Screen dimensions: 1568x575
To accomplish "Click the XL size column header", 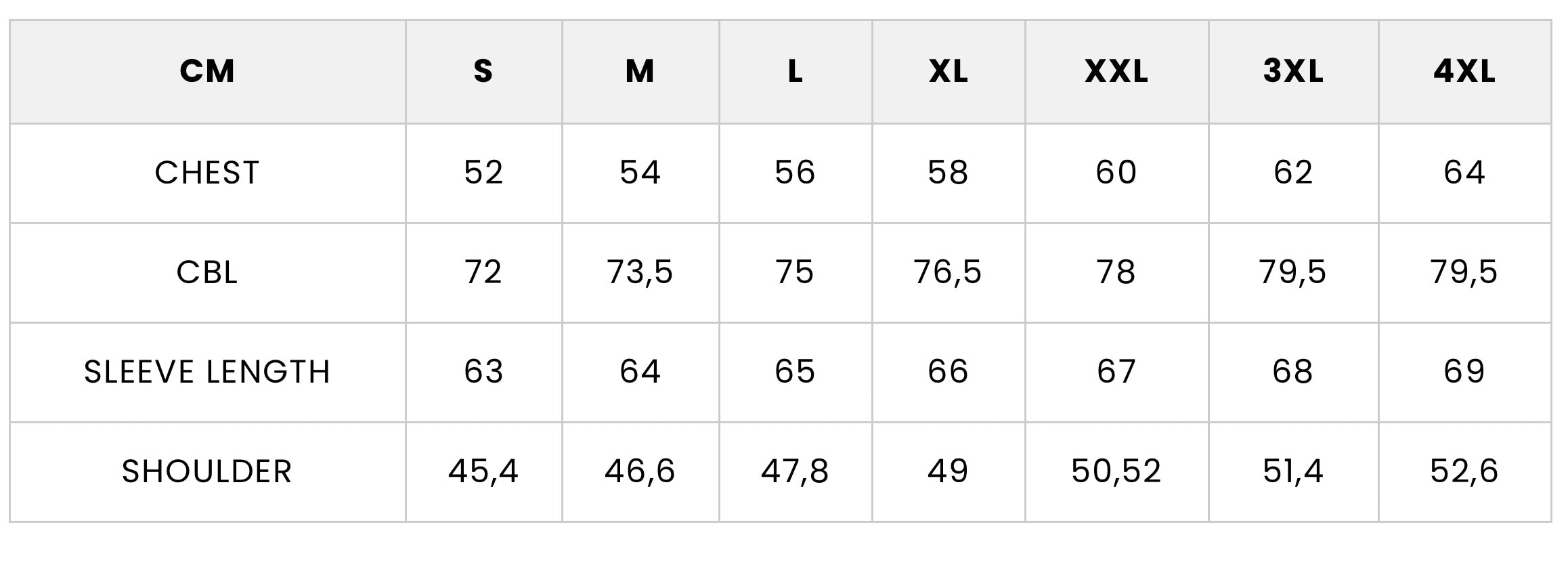I will click(948, 71).
